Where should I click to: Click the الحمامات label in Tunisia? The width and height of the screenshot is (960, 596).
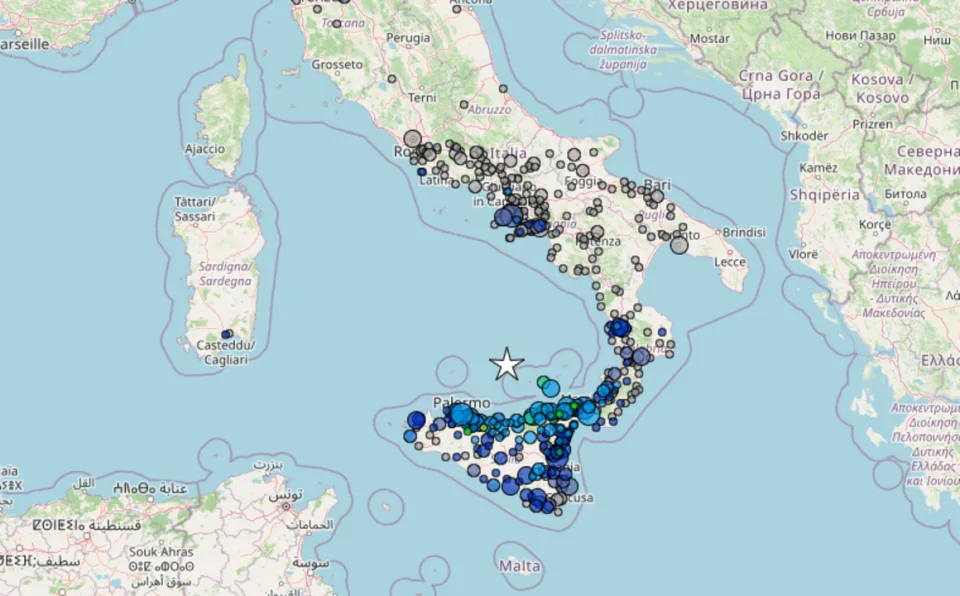pos(310,524)
